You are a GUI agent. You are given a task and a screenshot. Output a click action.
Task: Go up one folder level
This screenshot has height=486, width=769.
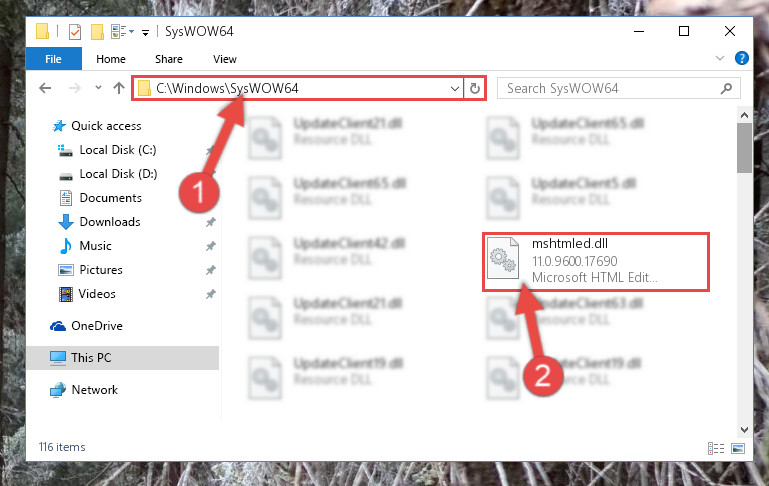(119, 88)
